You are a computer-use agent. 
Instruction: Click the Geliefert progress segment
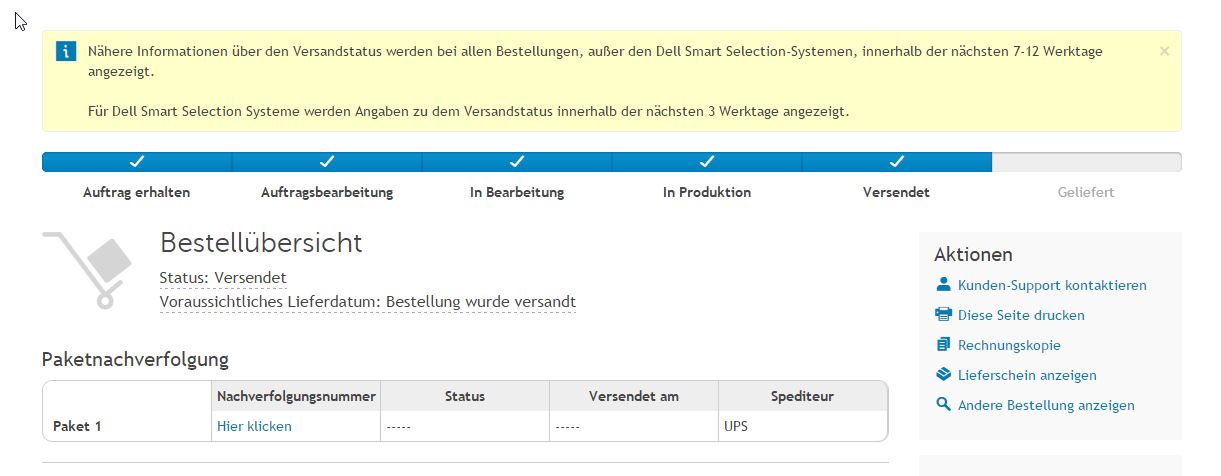pos(1086,163)
